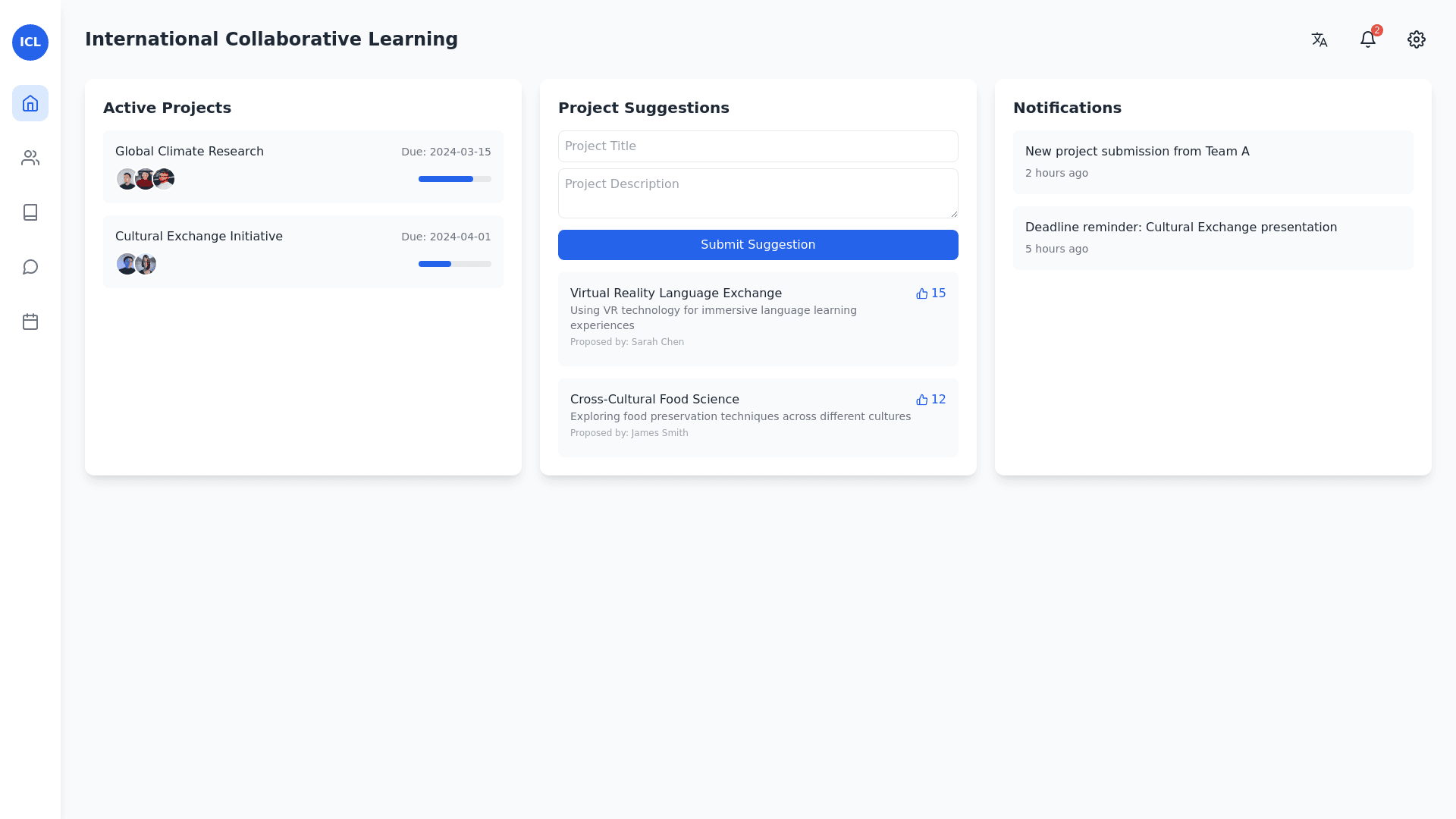Focus the Project Title field
This screenshot has height=819, width=1456.
[758, 146]
